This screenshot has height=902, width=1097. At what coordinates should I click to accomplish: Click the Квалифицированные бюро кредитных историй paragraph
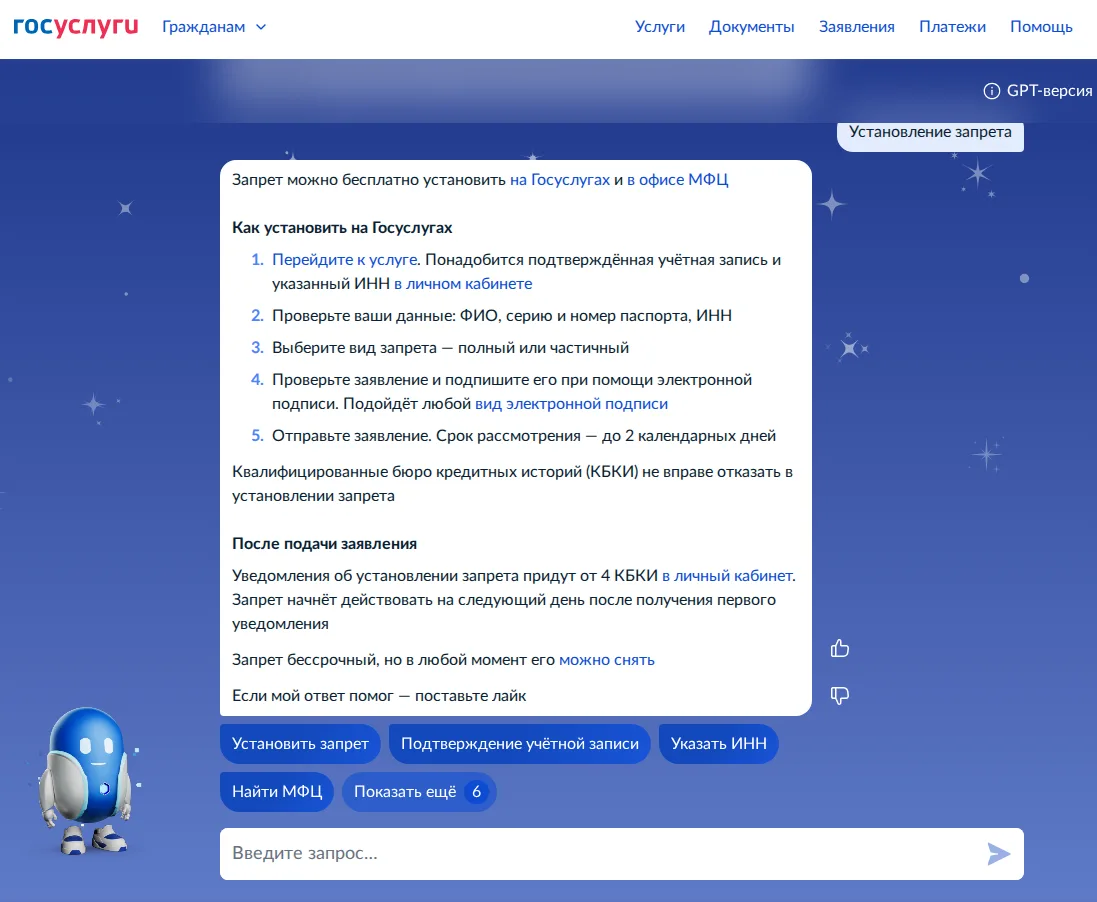[512, 484]
